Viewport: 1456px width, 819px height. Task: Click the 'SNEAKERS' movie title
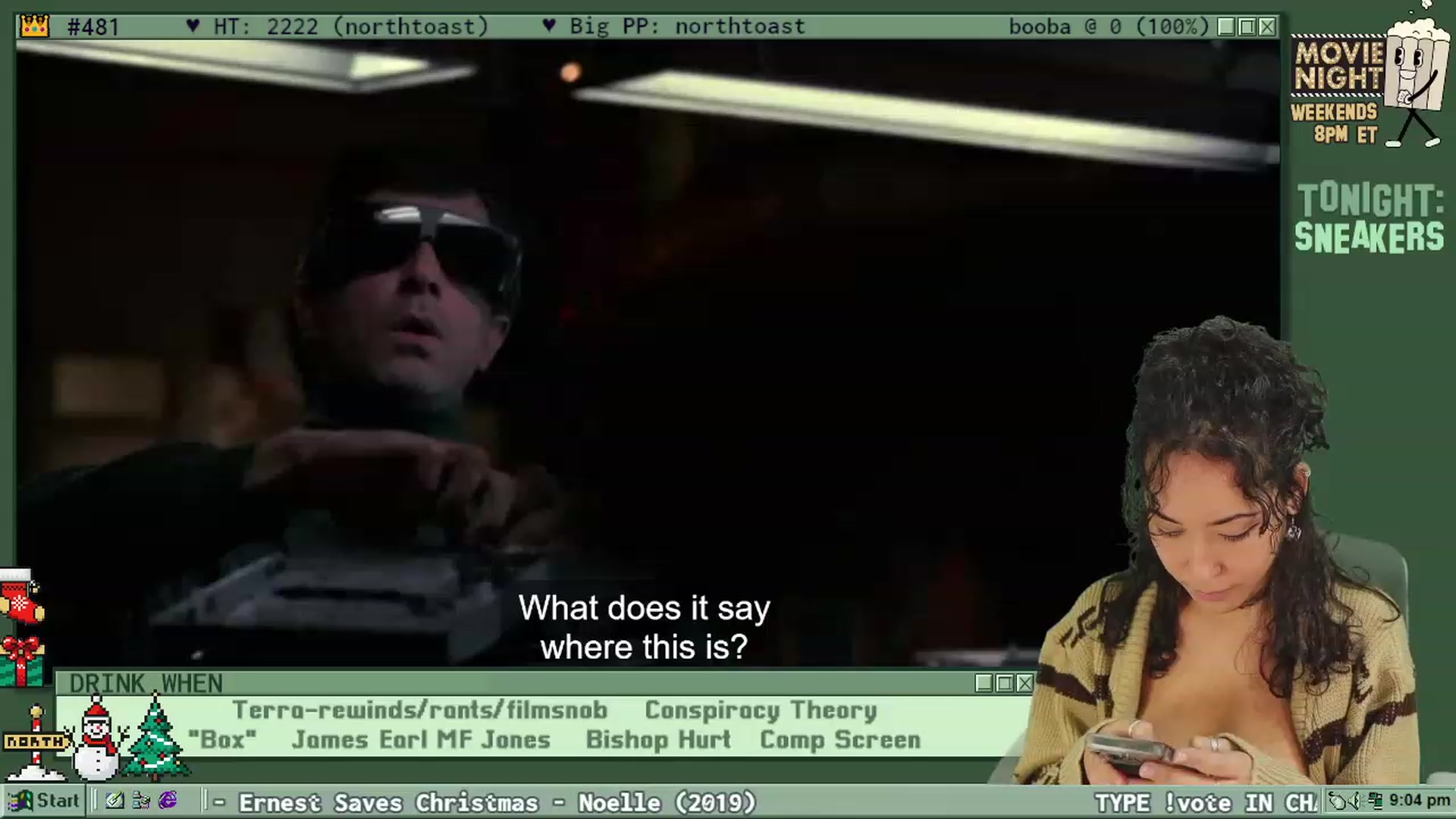1370,237
